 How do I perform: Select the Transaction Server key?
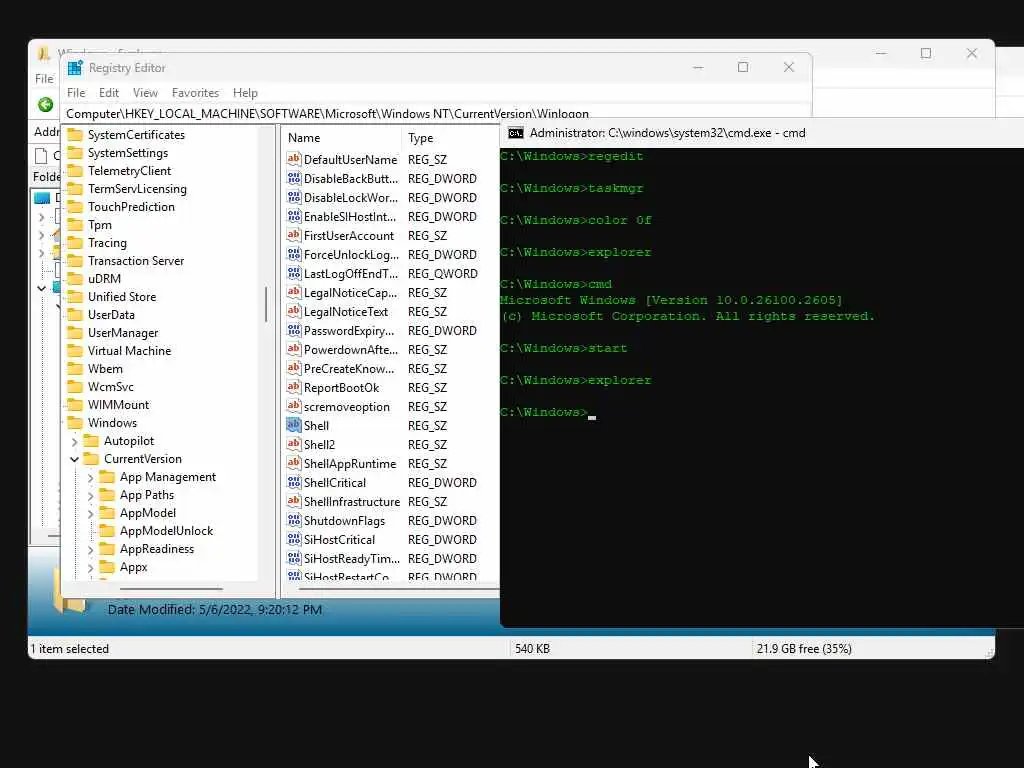pos(136,261)
